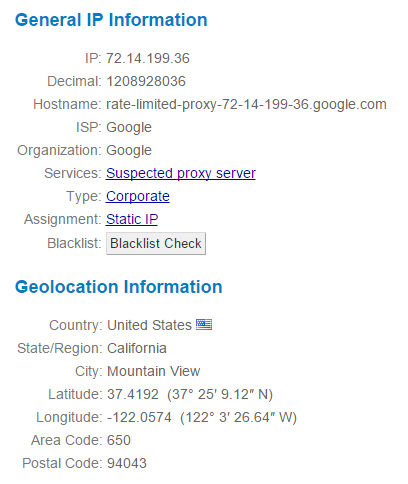Select the General IP Information heading
408x484 pixels.
pyautogui.click(x=111, y=20)
